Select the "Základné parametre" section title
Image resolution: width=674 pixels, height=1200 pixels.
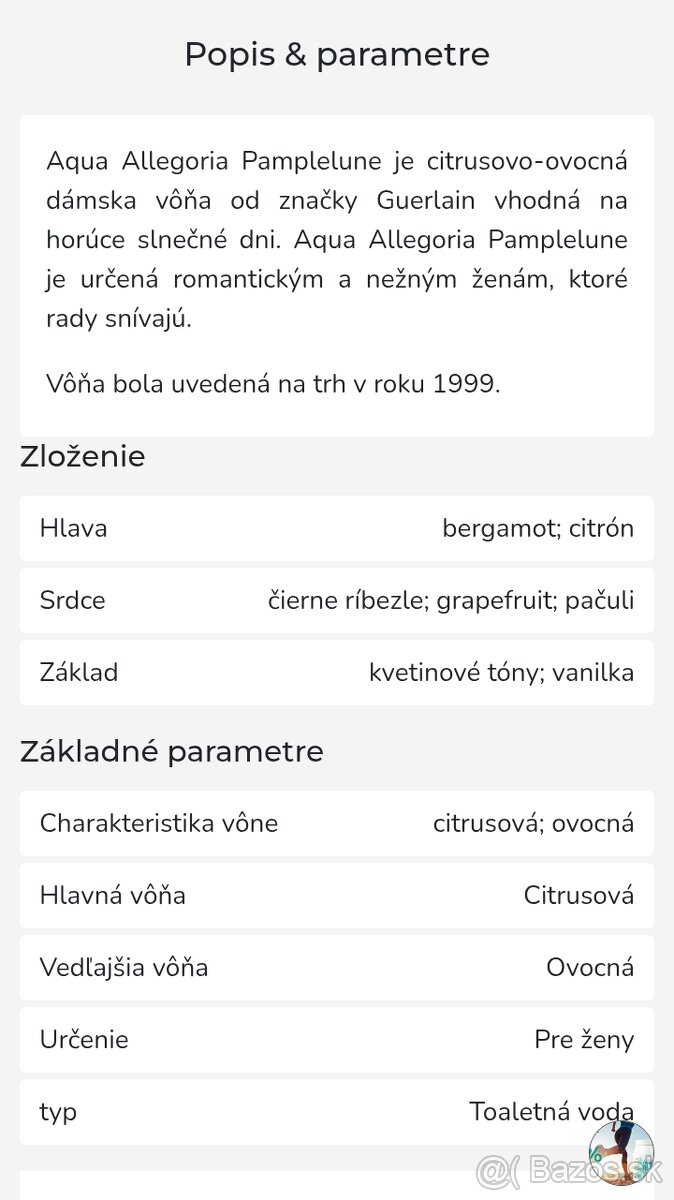click(x=172, y=751)
